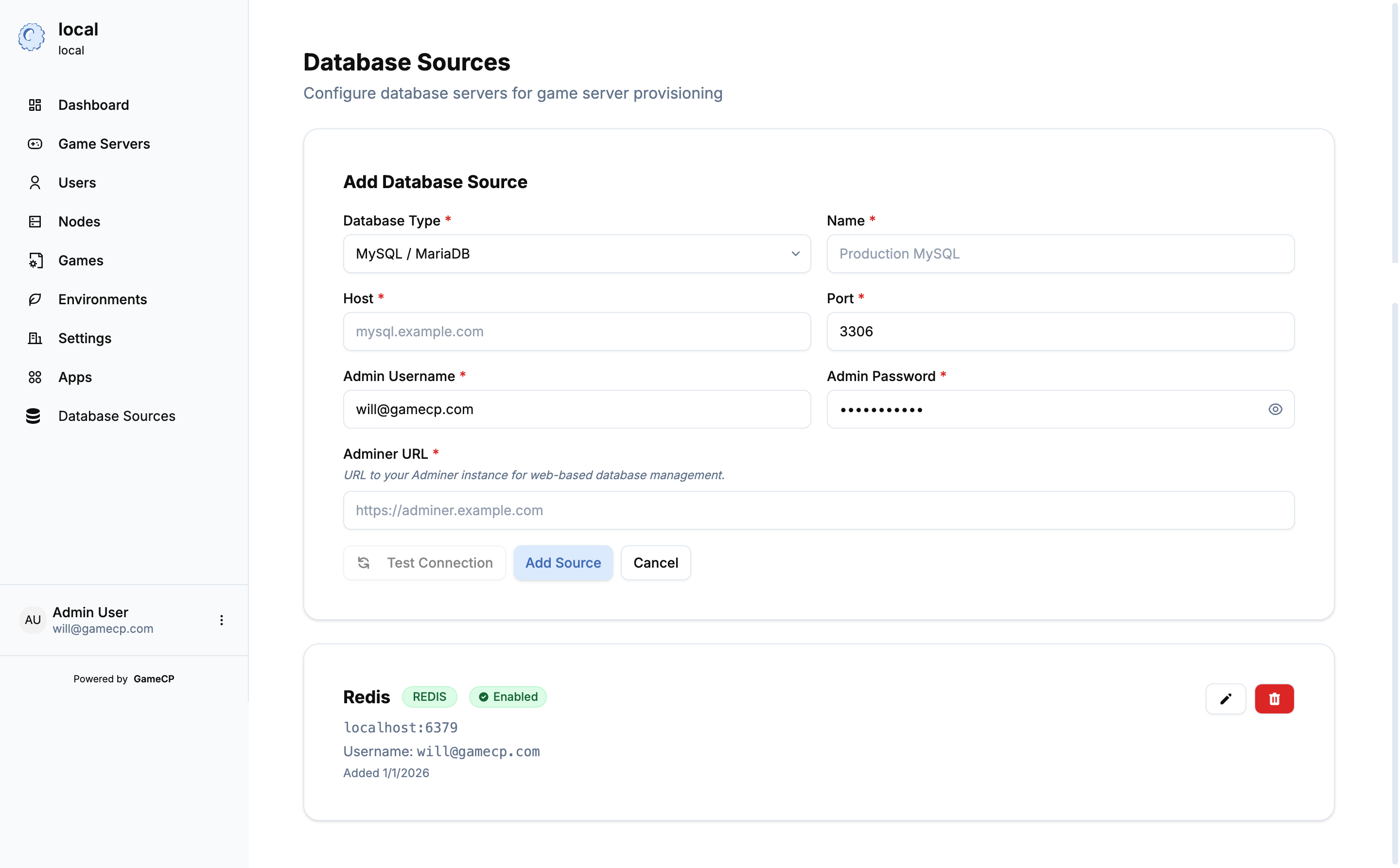Click the Nodes server icon
The height and width of the screenshot is (868, 1400).
35,222
